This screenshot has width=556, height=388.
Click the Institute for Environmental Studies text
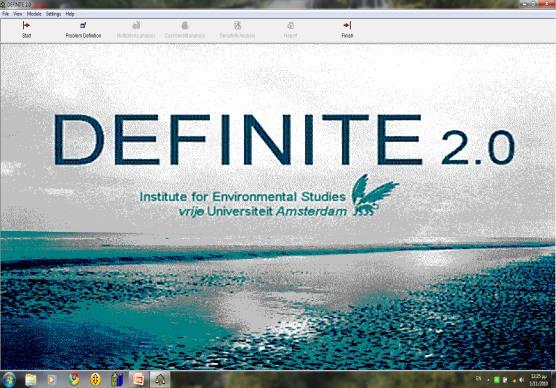click(243, 197)
